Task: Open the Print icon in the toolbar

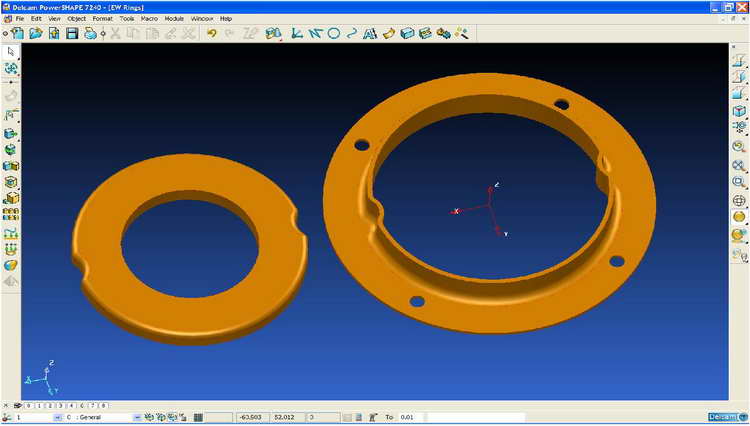Action: point(90,33)
